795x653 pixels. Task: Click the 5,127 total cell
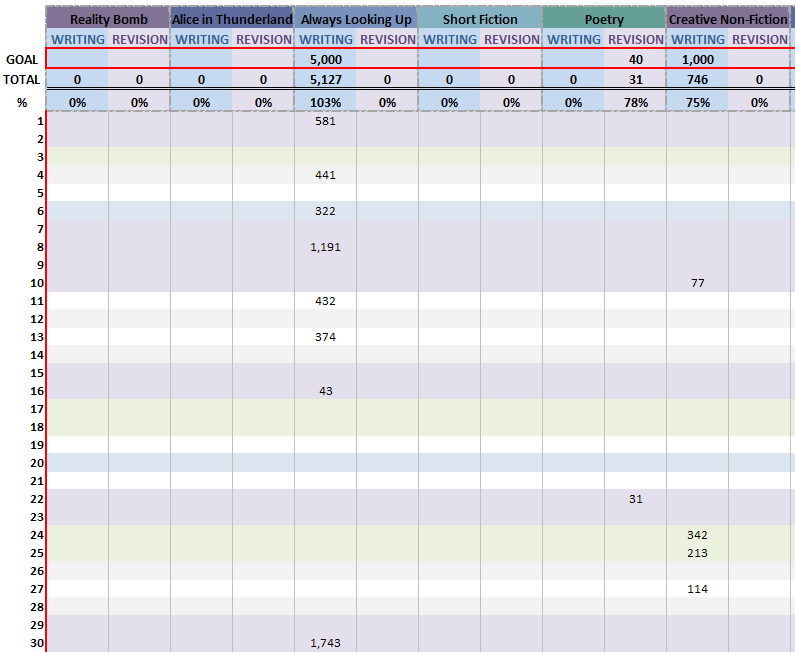(326, 80)
